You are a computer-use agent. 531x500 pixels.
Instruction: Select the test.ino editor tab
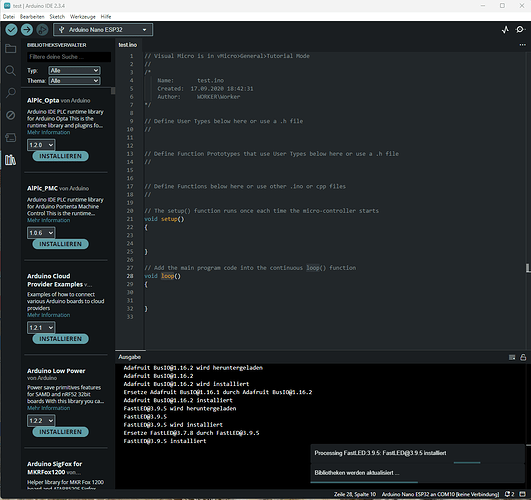pos(128,45)
